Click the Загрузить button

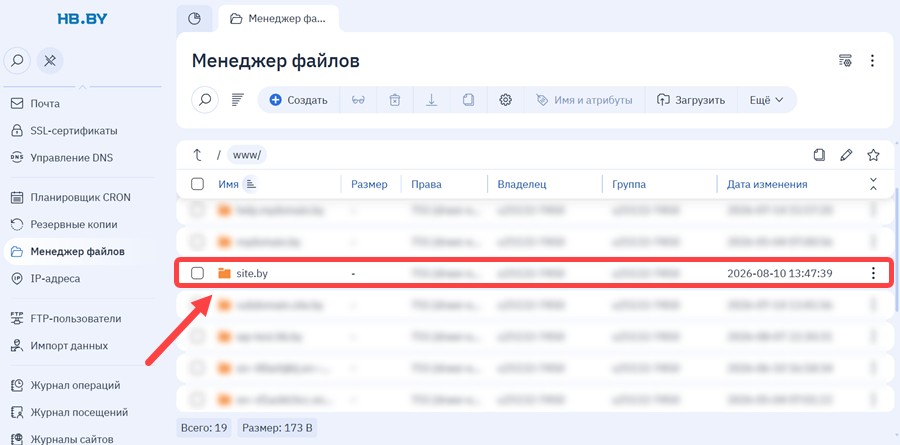pos(690,100)
